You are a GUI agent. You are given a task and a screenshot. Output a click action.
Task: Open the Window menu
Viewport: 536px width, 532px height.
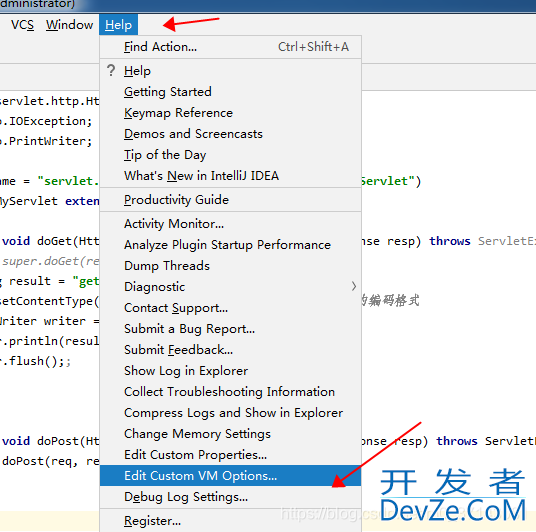pos(69,25)
